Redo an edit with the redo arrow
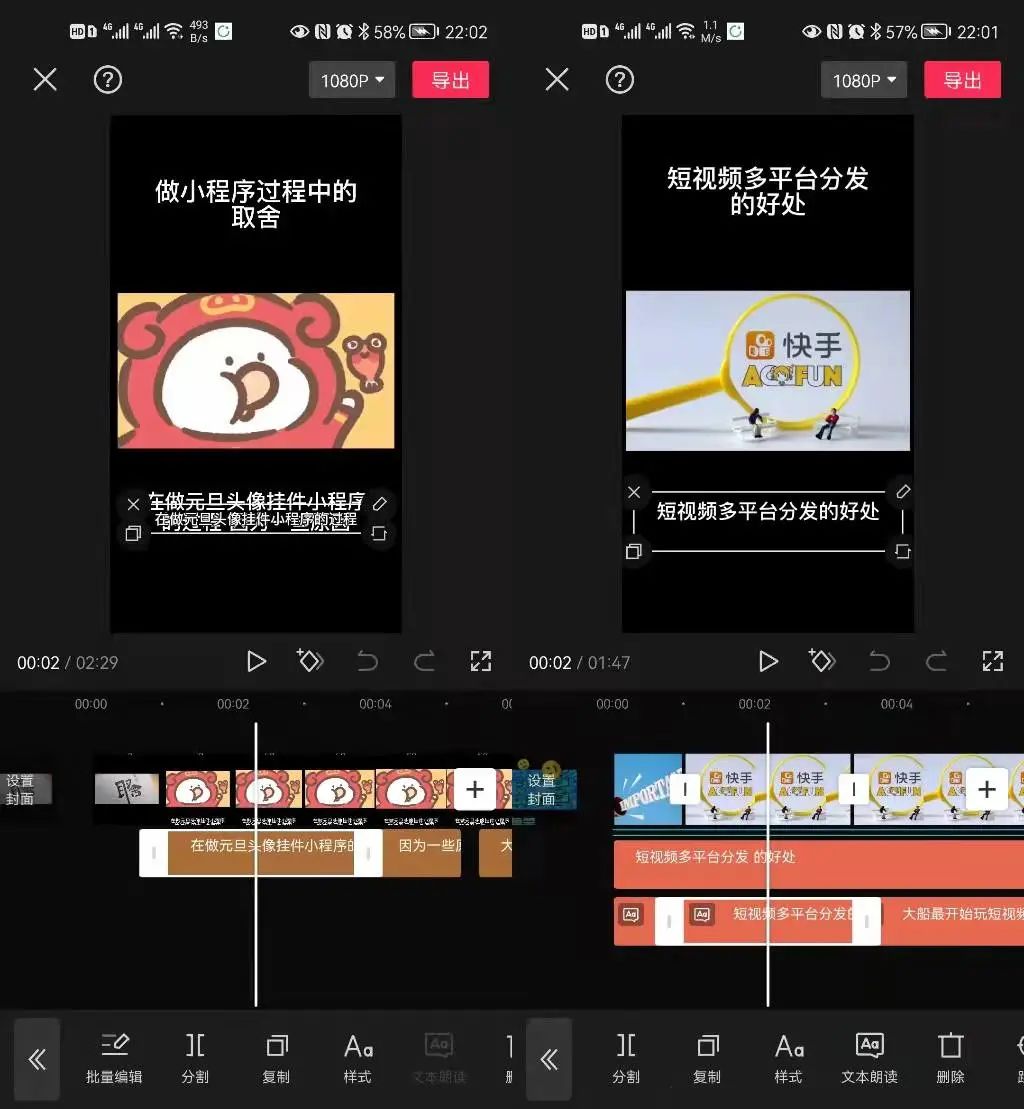The width and height of the screenshot is (1024, 1109). [x=423, y=661]
